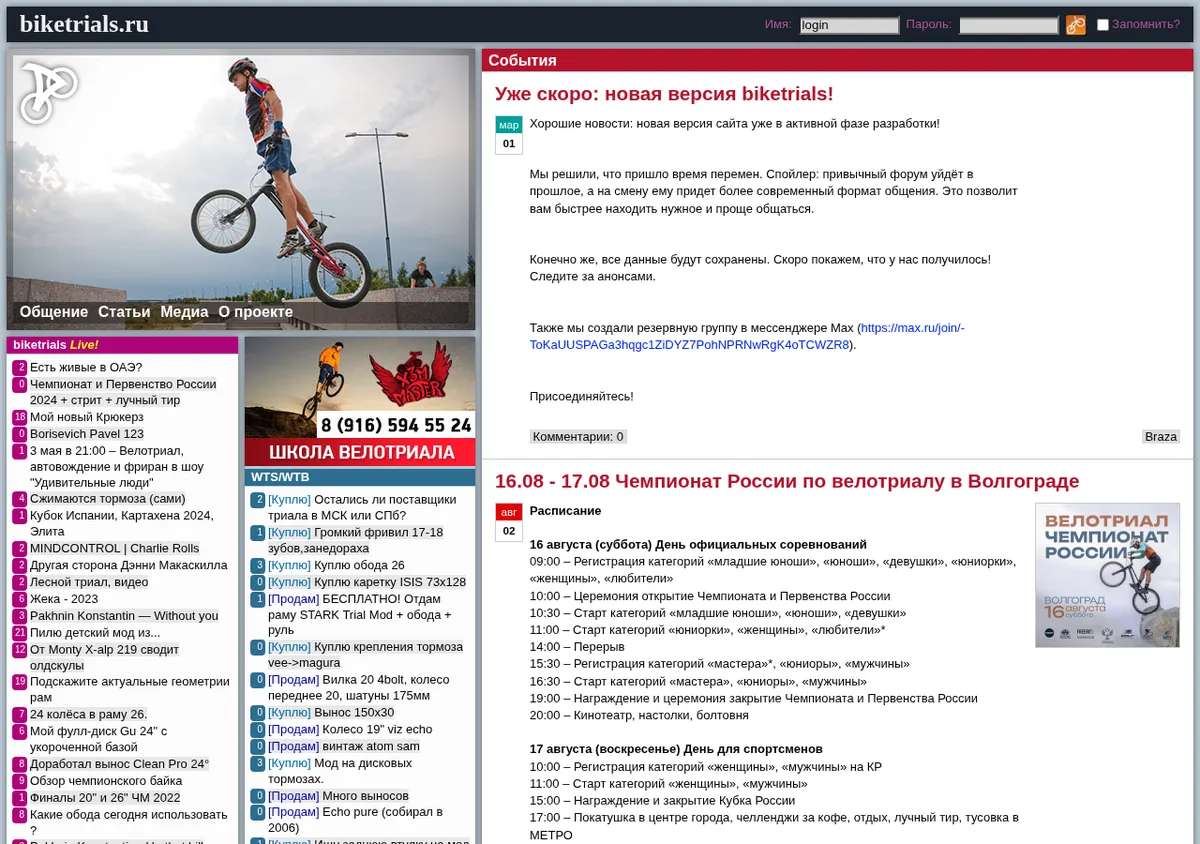Open the авг 02 date badge

(x=509, y=522)
